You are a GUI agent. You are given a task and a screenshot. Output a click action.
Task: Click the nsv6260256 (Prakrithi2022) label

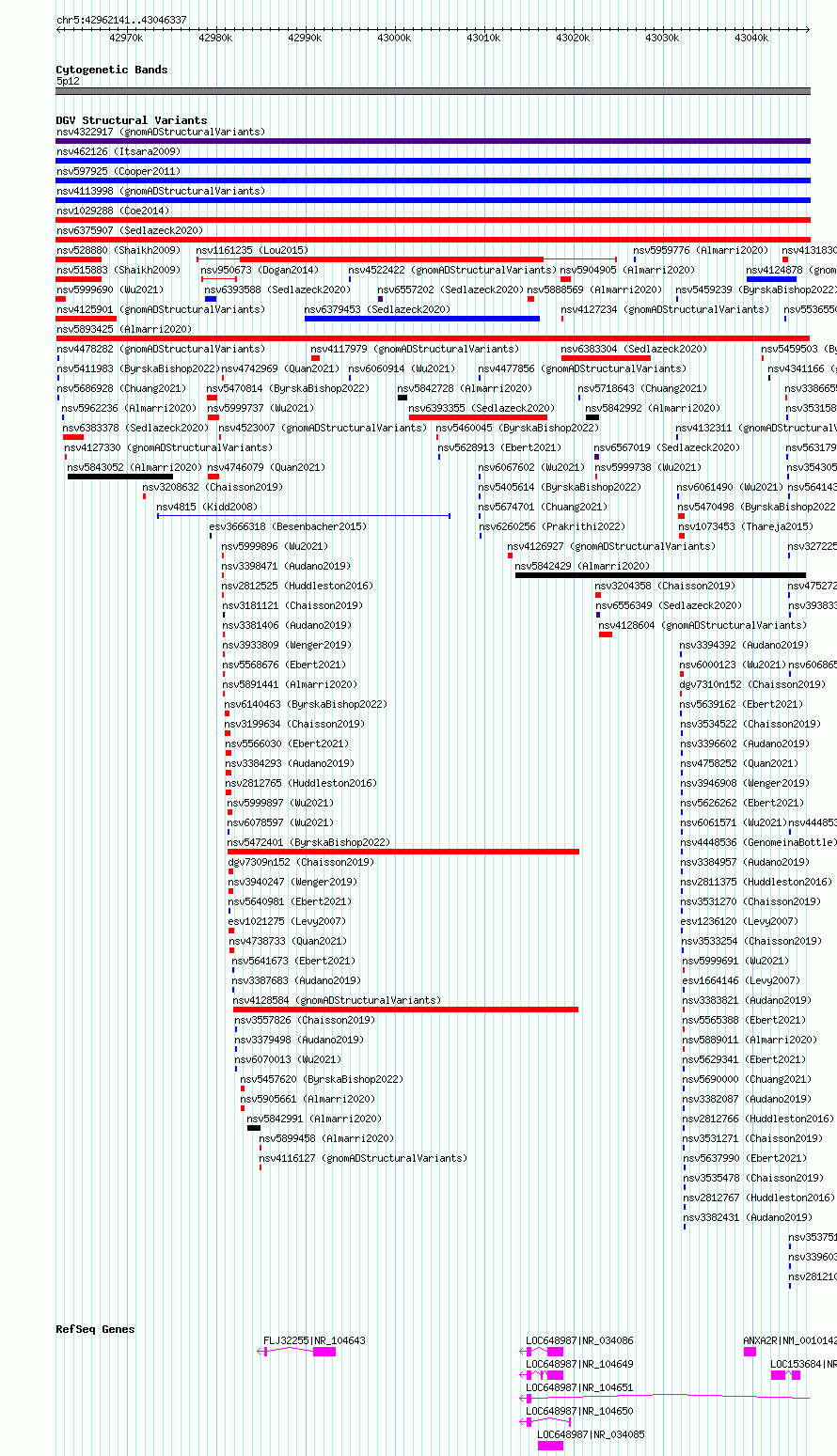pos(551,526)
